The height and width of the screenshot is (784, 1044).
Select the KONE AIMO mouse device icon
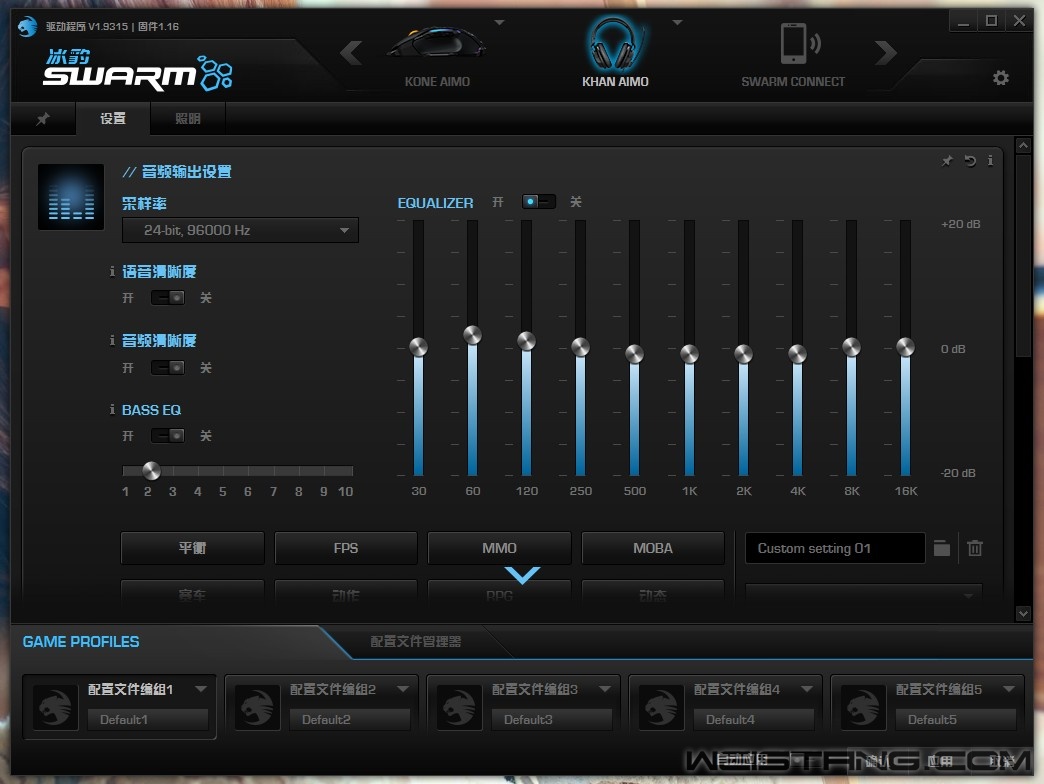click(436, 45)
